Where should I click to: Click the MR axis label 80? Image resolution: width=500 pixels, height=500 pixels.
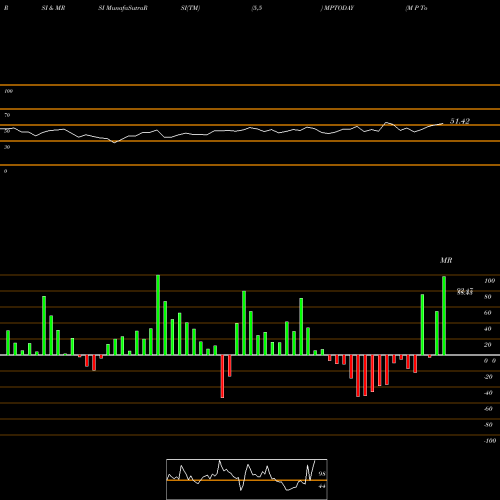(x=487, y=297)
